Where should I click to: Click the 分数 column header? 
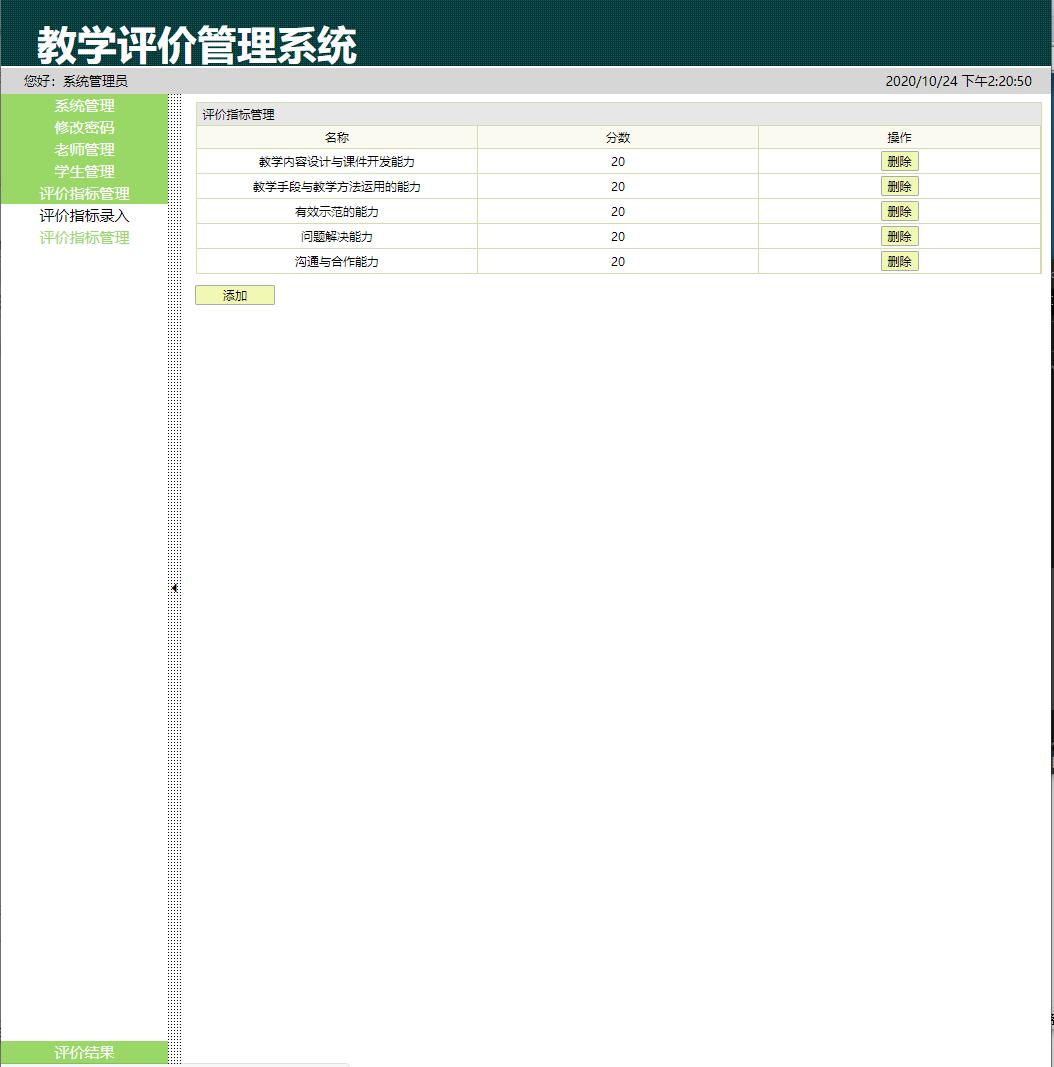pyautogui.click(x=618, y=136)
